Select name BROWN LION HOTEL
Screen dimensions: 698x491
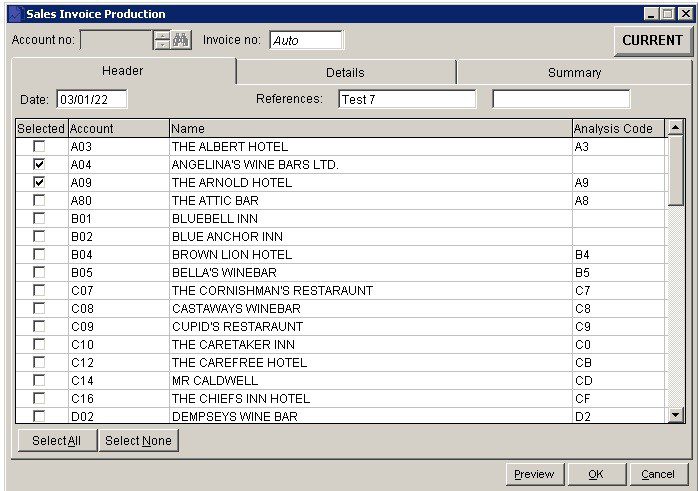[x=232, y=255]
